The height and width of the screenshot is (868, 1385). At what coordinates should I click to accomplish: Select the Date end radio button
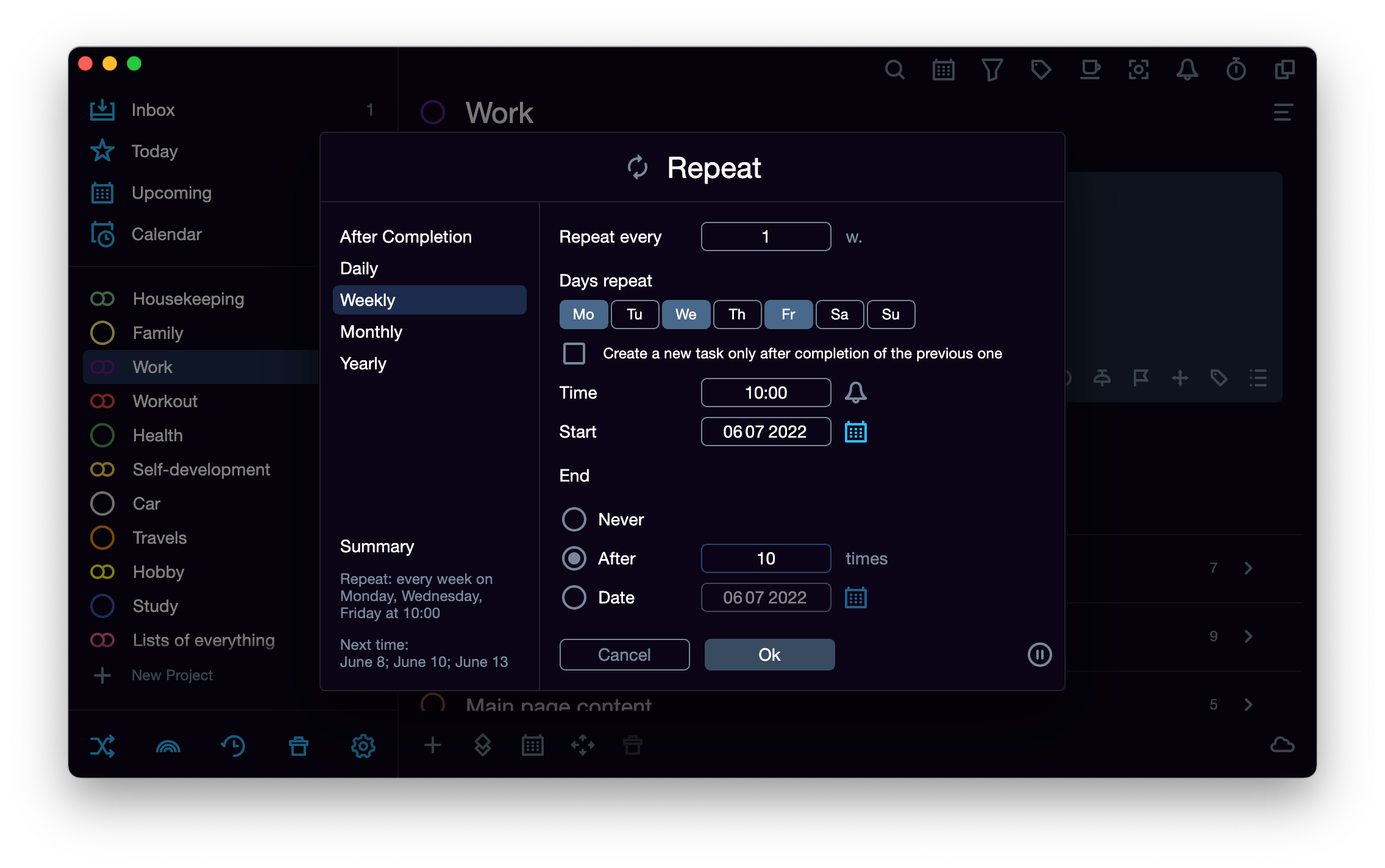click(x=574, y=597)
